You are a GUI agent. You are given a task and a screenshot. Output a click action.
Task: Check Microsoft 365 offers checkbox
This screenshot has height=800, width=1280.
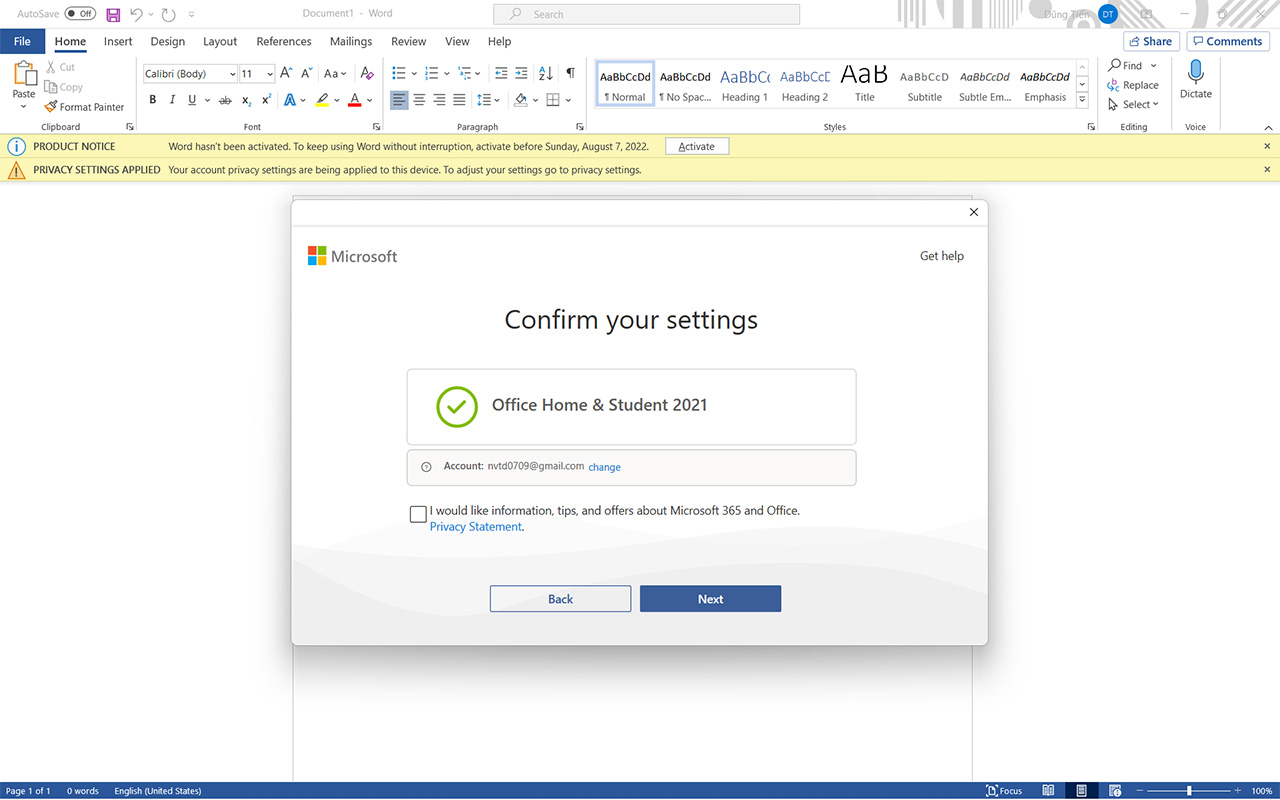tap(418, 514)
